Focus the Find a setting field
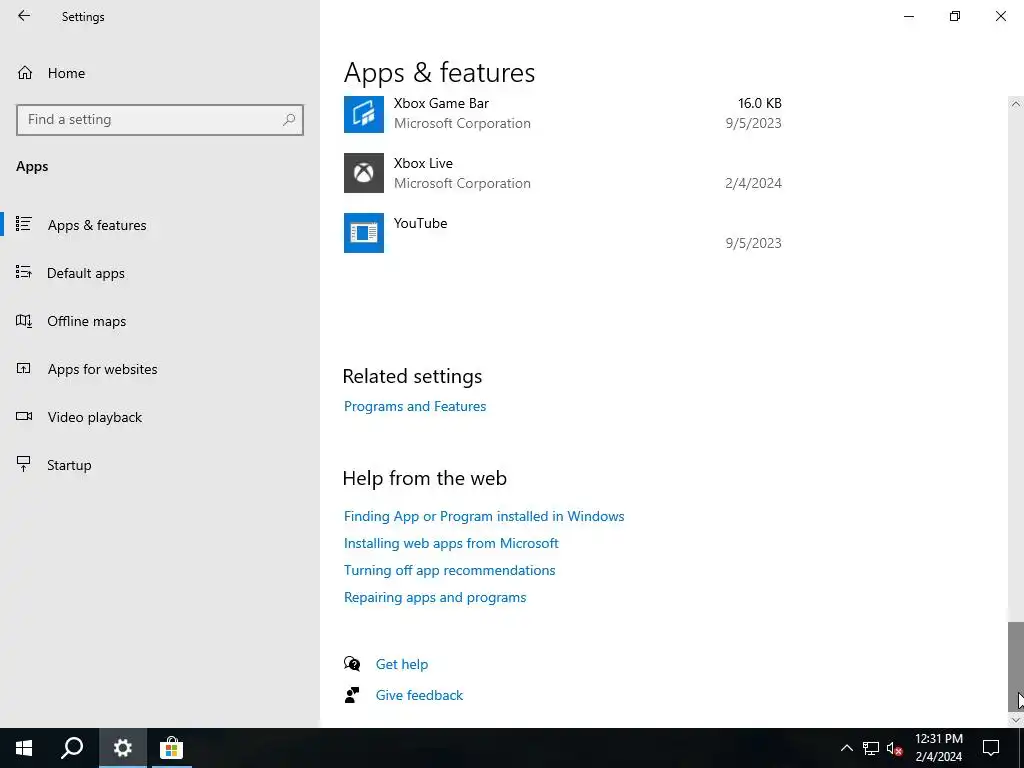Image resolution: width=1024 pixels, height=768 pixels. (x=160, y=120)
